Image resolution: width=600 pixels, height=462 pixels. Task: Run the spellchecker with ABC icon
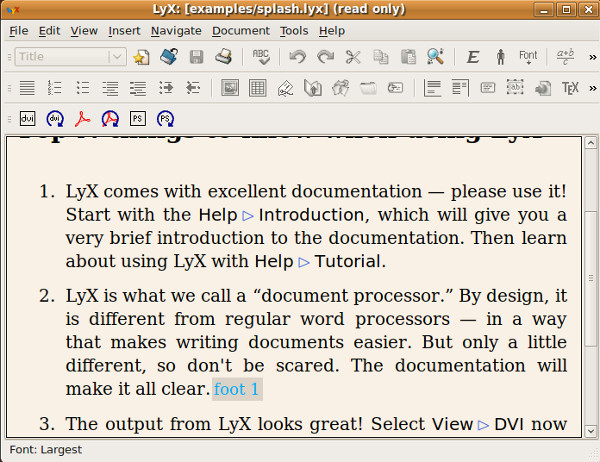[261, 57]
